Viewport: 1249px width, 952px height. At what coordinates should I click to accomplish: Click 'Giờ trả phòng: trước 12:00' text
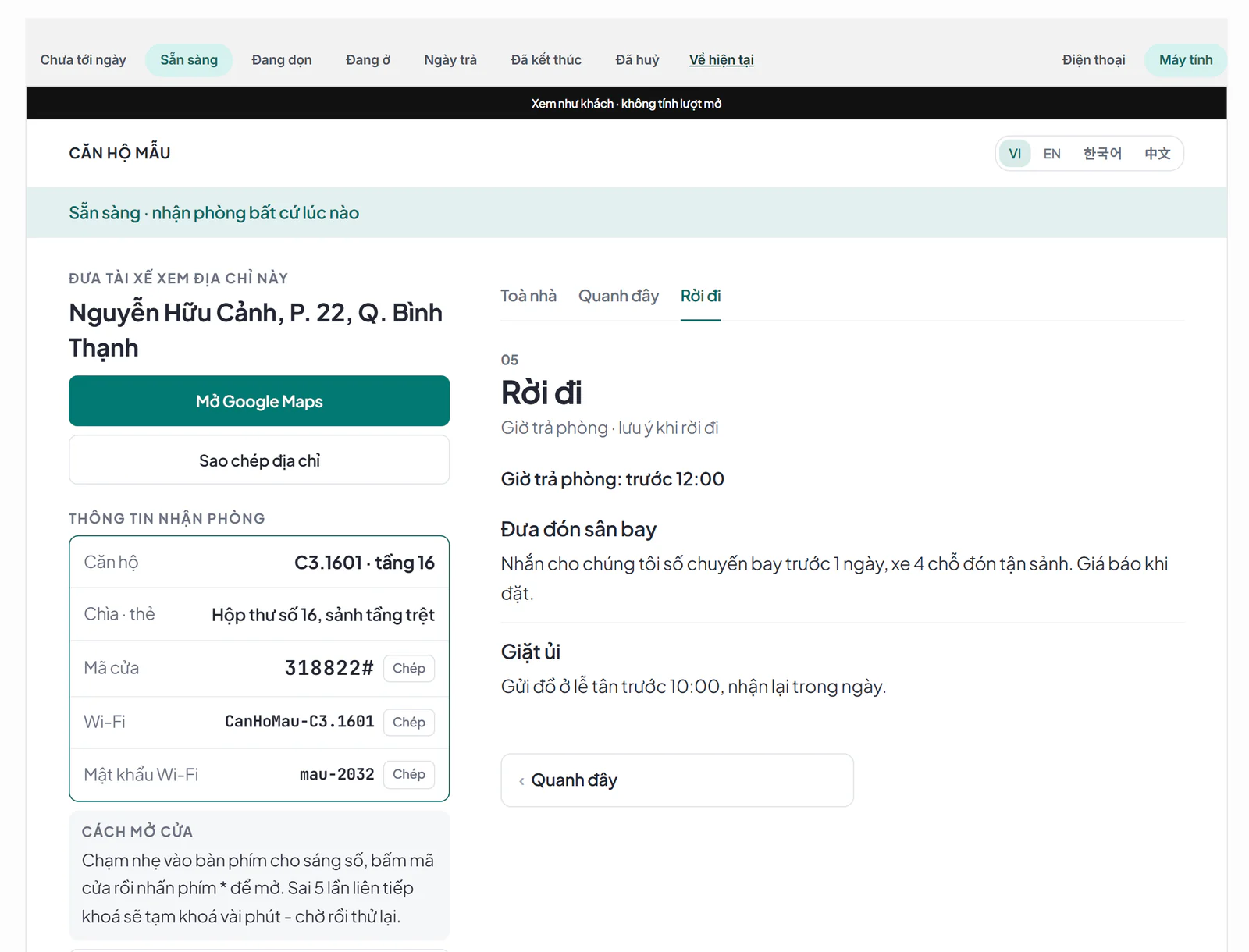coord(613,479)
